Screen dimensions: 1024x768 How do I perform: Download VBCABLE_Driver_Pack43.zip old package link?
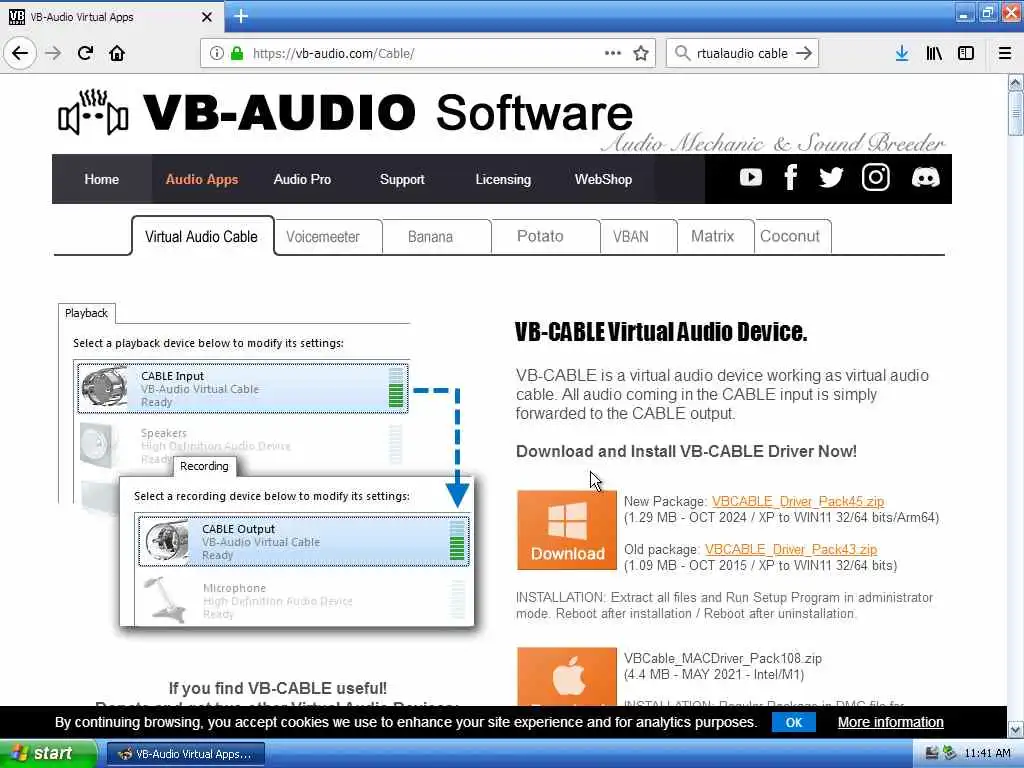pos(791,549)
